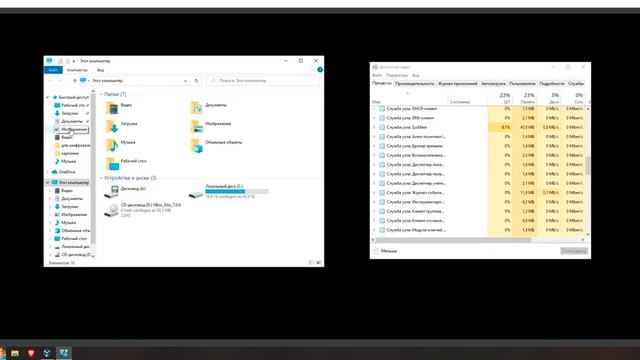Click the Properties icon in Explorer title bar
Viewport: 640px width, 360px height.
[x=60, y=61]
